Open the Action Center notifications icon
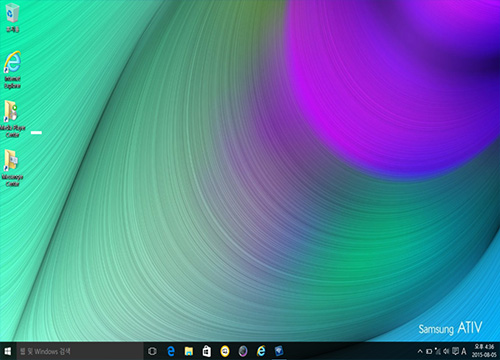 coord(455,351)
